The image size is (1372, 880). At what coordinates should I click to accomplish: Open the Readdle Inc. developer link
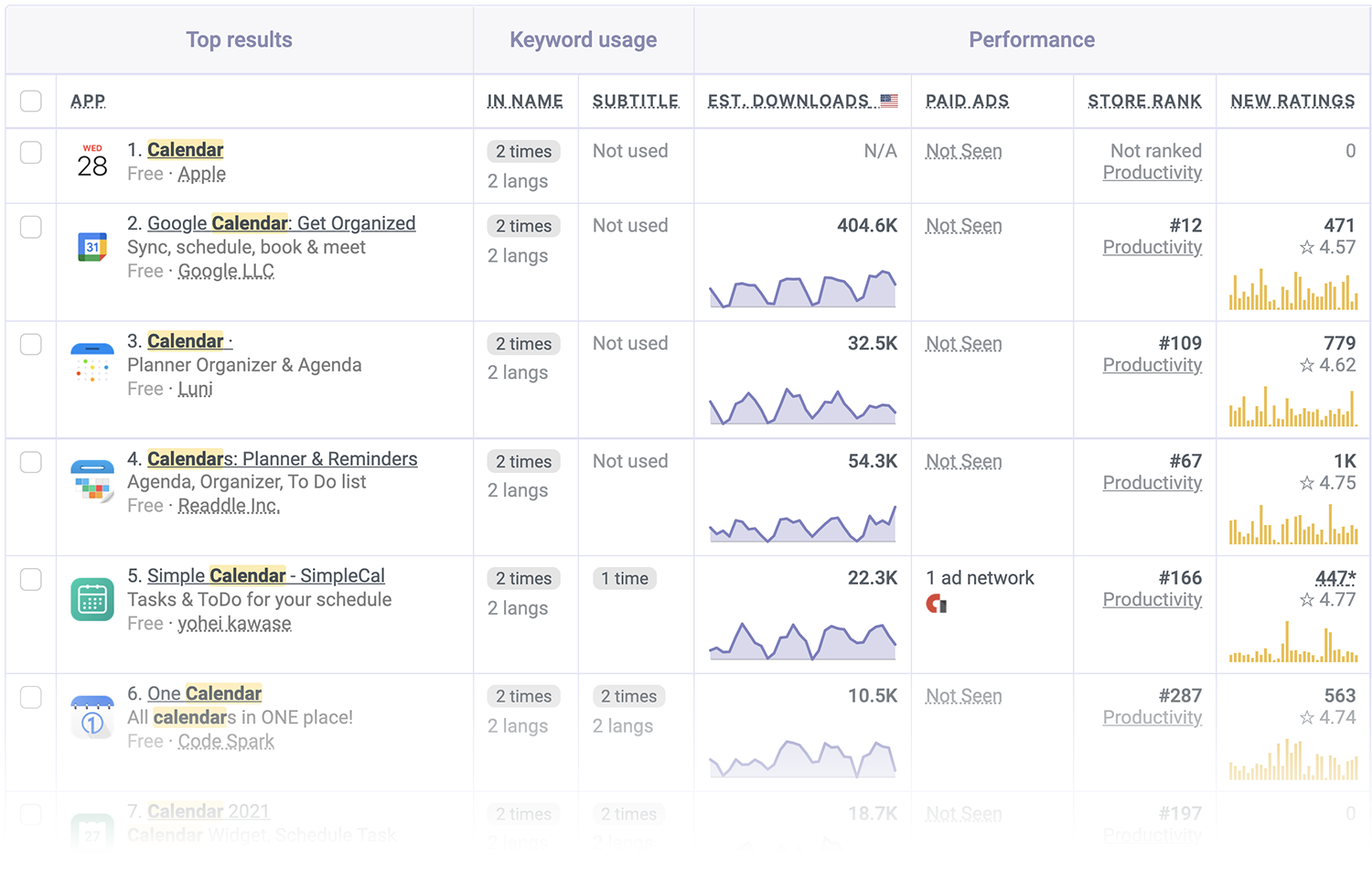tap(229, 506)
